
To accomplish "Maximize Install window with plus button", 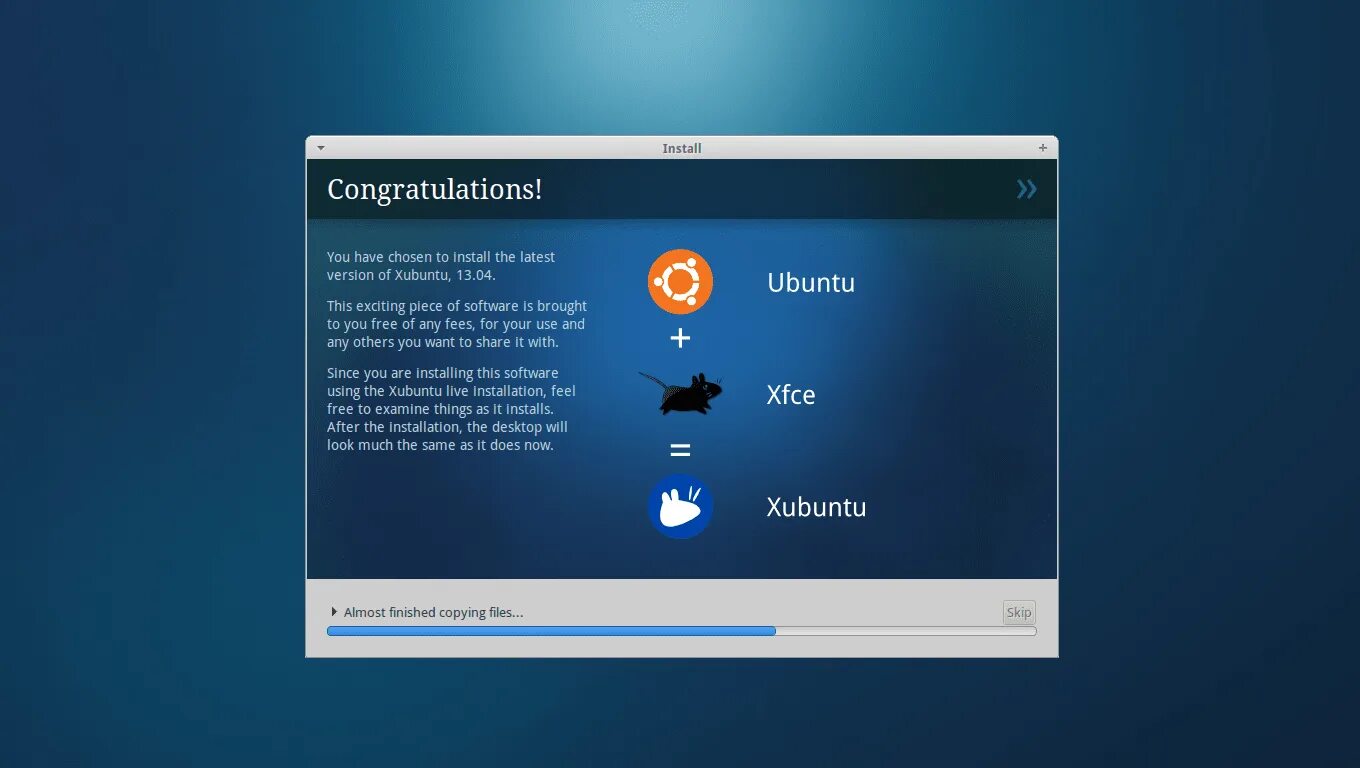I will (x=1043, y=148).
